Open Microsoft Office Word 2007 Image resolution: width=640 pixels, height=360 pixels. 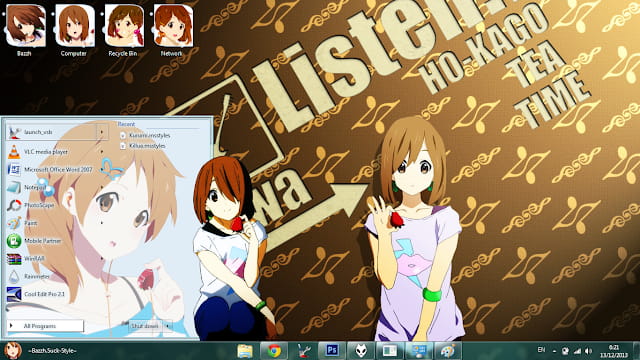coord(56,169)
